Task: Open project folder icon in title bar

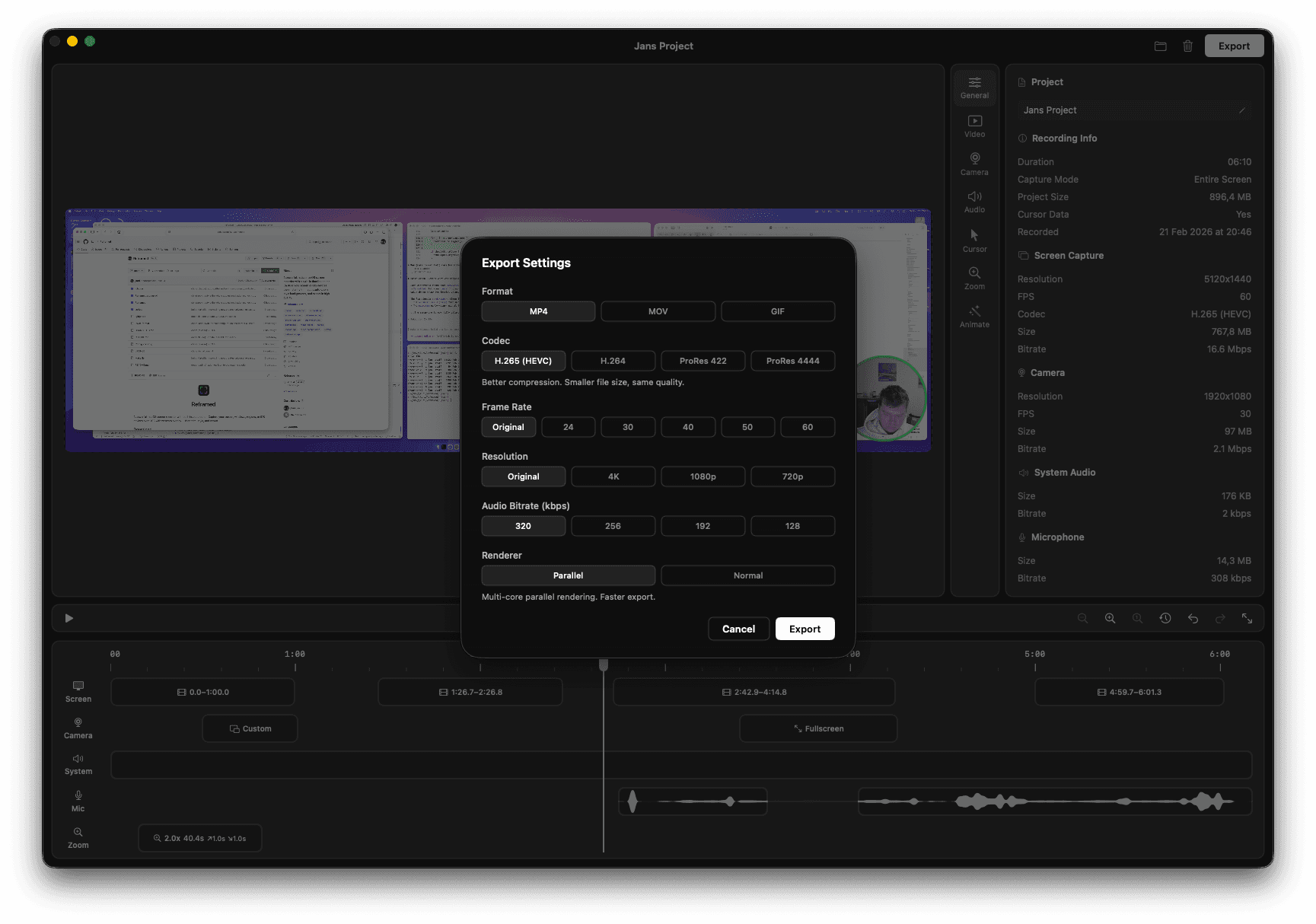Action: point(1160,46)
